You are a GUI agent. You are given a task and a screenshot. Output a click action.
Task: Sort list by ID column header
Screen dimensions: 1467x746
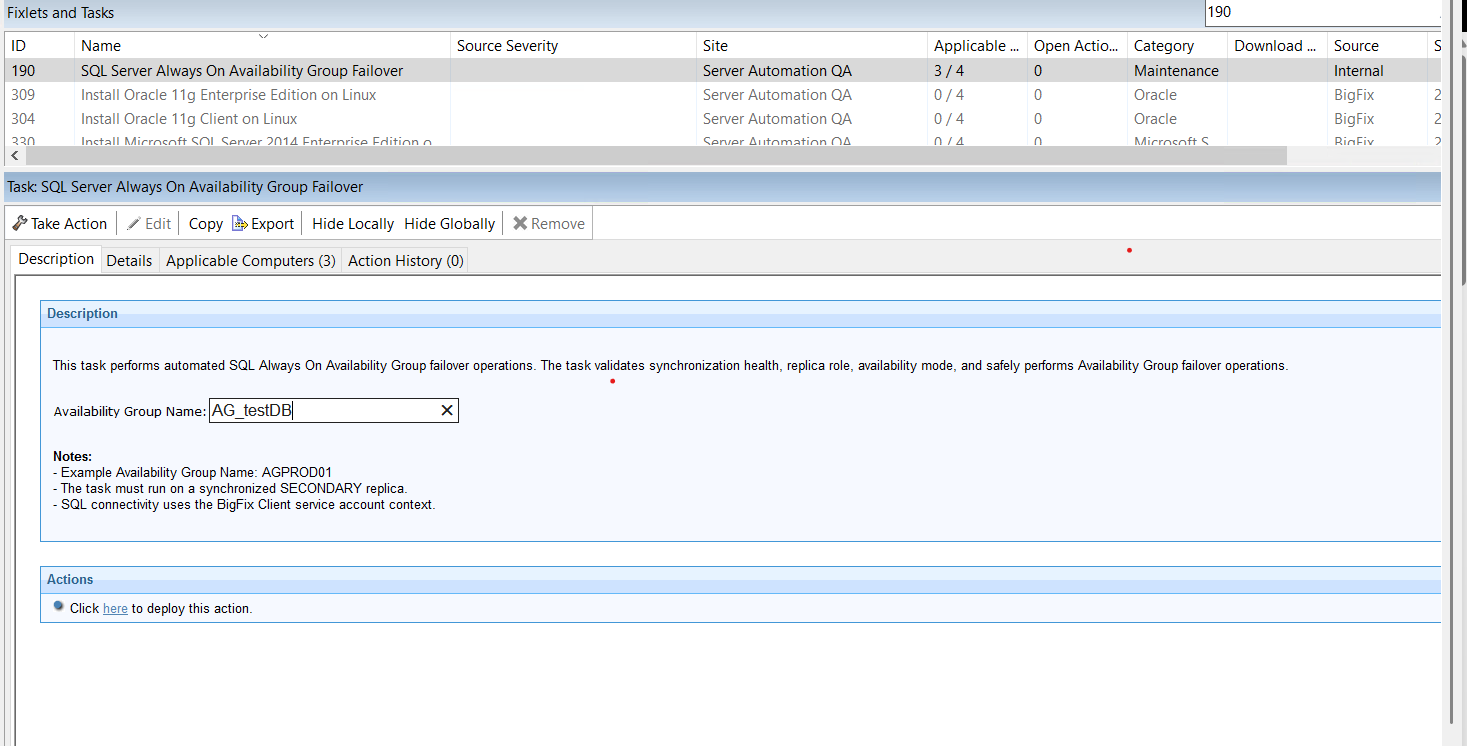pyautogui.click(x=40, y=46)
